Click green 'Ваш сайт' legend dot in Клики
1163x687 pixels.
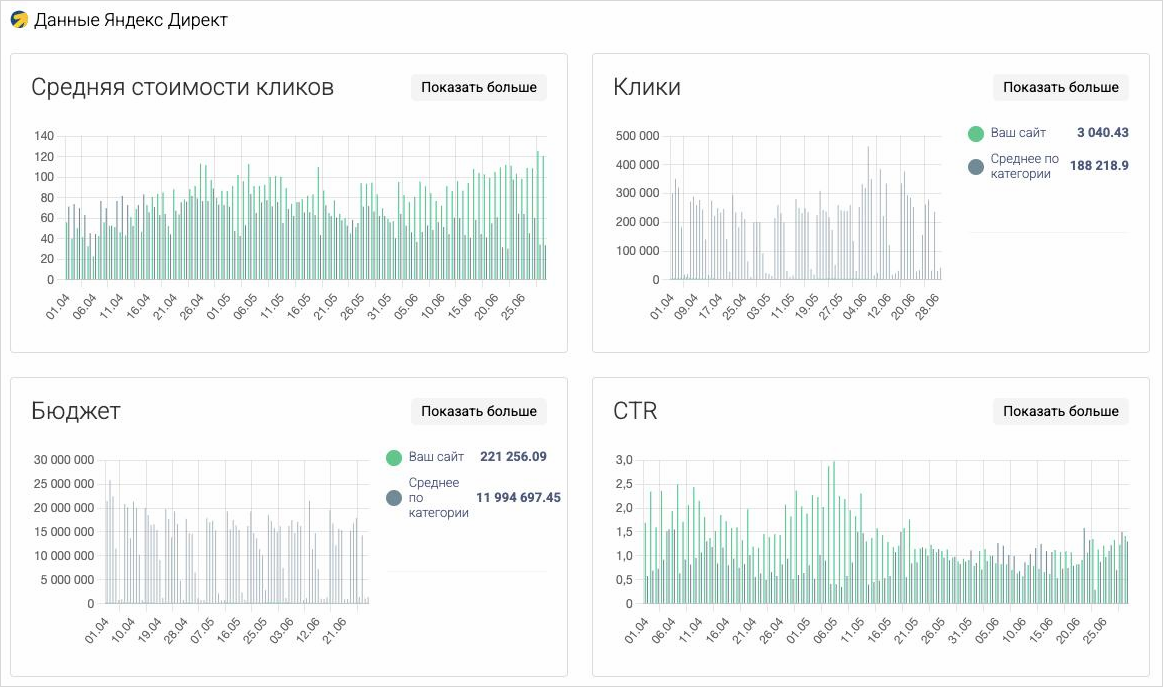(x=976, y=134)
